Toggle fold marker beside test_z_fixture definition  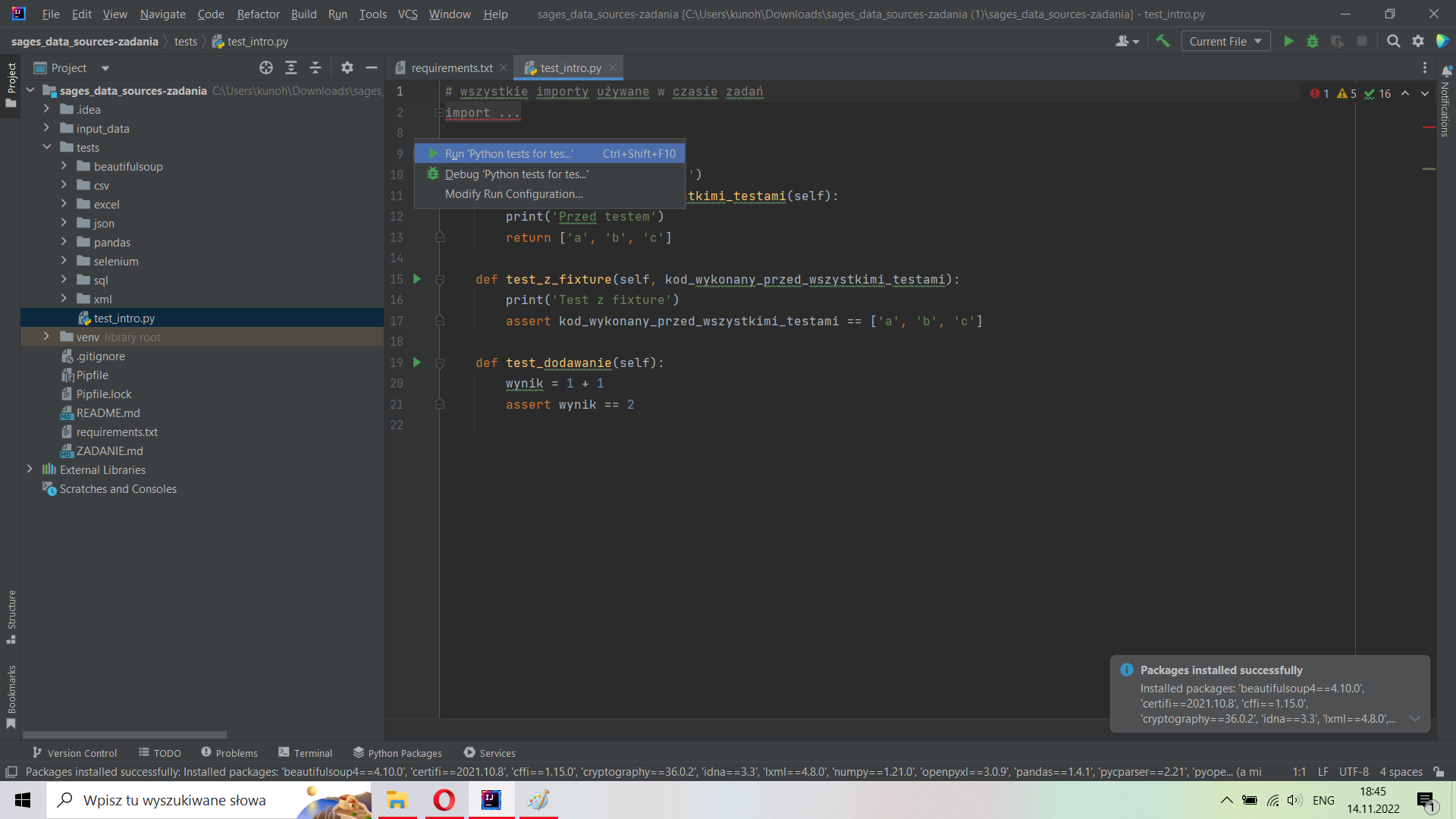(439, 280)
